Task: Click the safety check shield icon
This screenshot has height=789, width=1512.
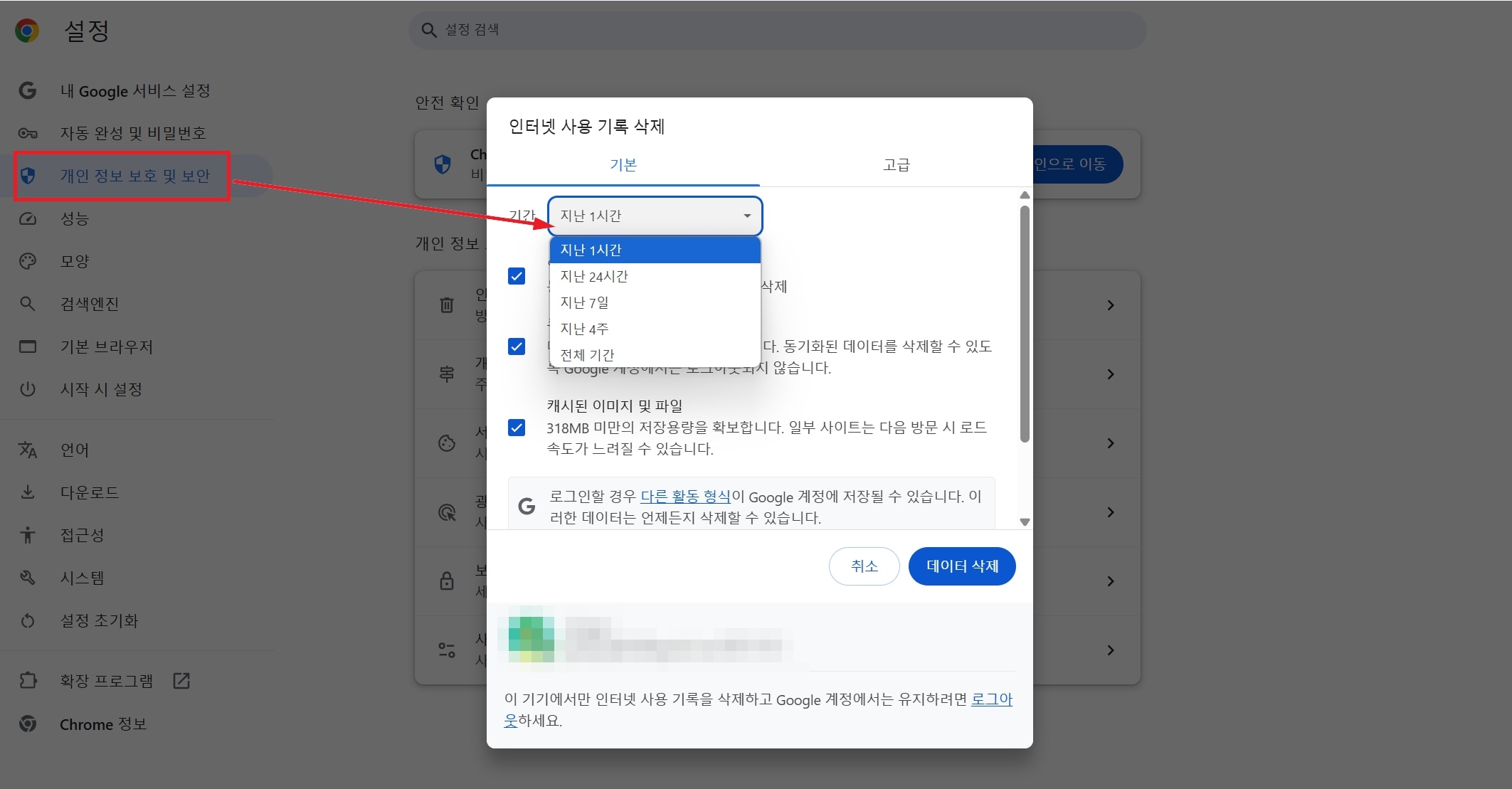Action: pyautogui.click(x=443, y=164)
